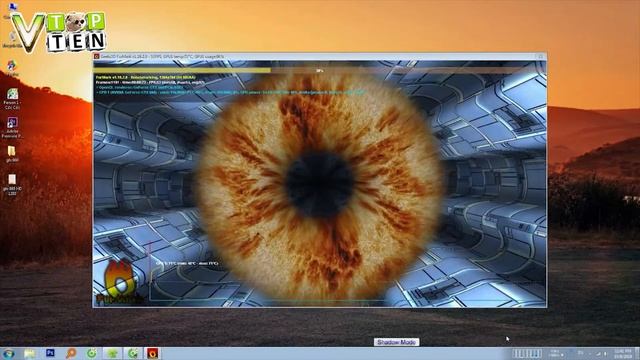Select the document file desktop icon
This screenshot has width=640, height=360.
click(12, 184)
